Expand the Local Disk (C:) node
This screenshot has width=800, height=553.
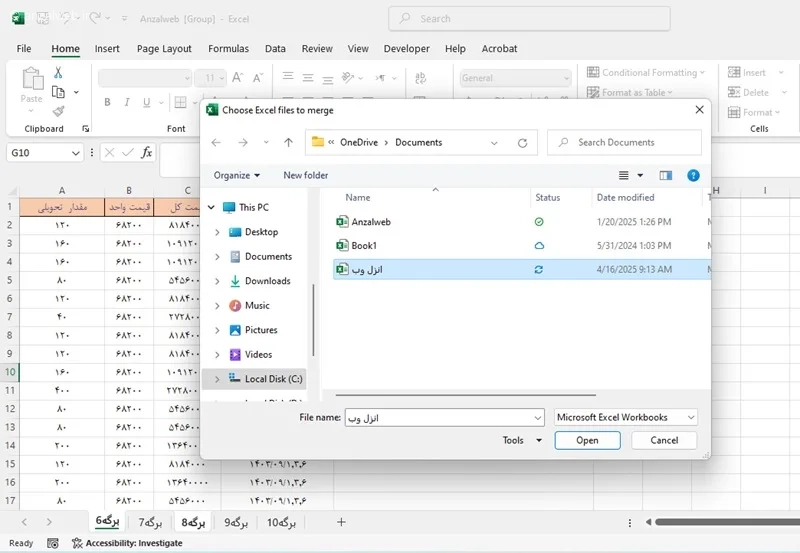coord(217,379)
